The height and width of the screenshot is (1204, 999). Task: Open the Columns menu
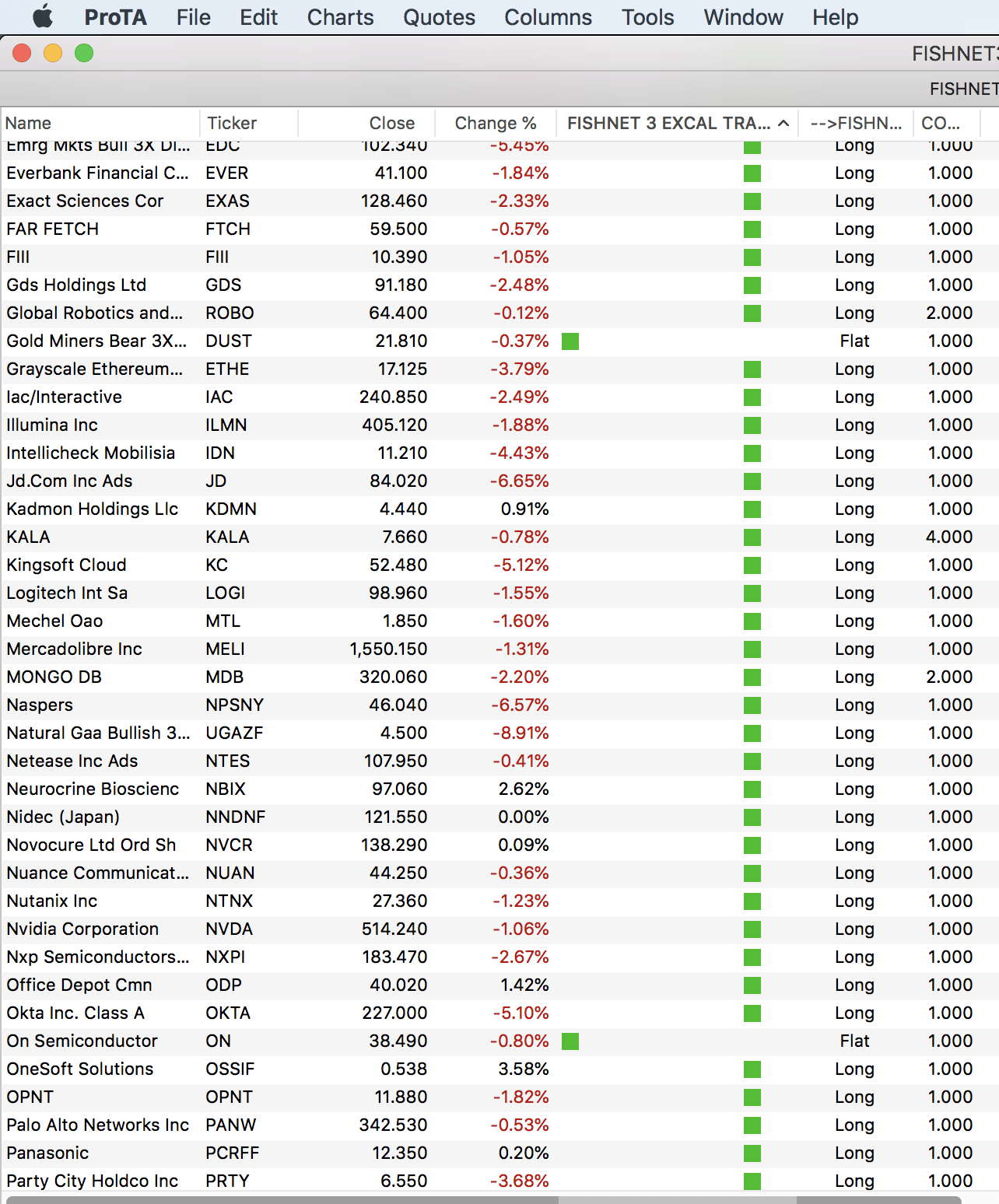548,17
